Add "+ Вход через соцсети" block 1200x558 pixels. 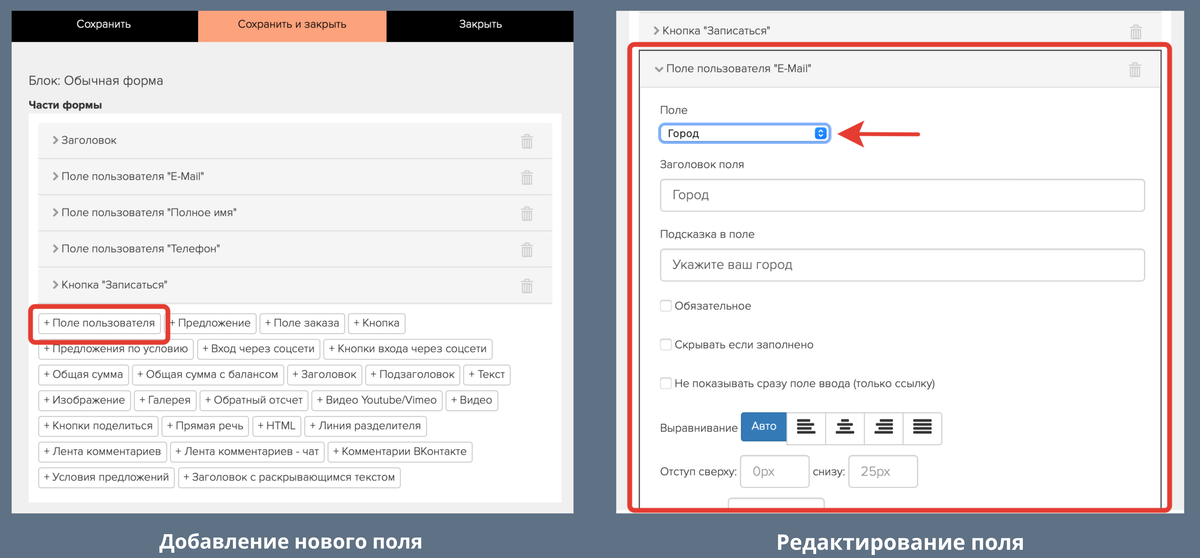pyautogui.click(x=259, y=349)
